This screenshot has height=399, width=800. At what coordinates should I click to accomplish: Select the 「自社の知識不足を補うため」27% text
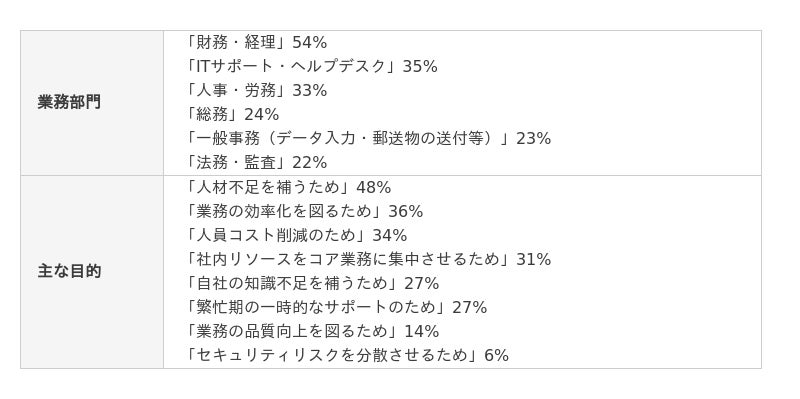click(x=312, y=284)
